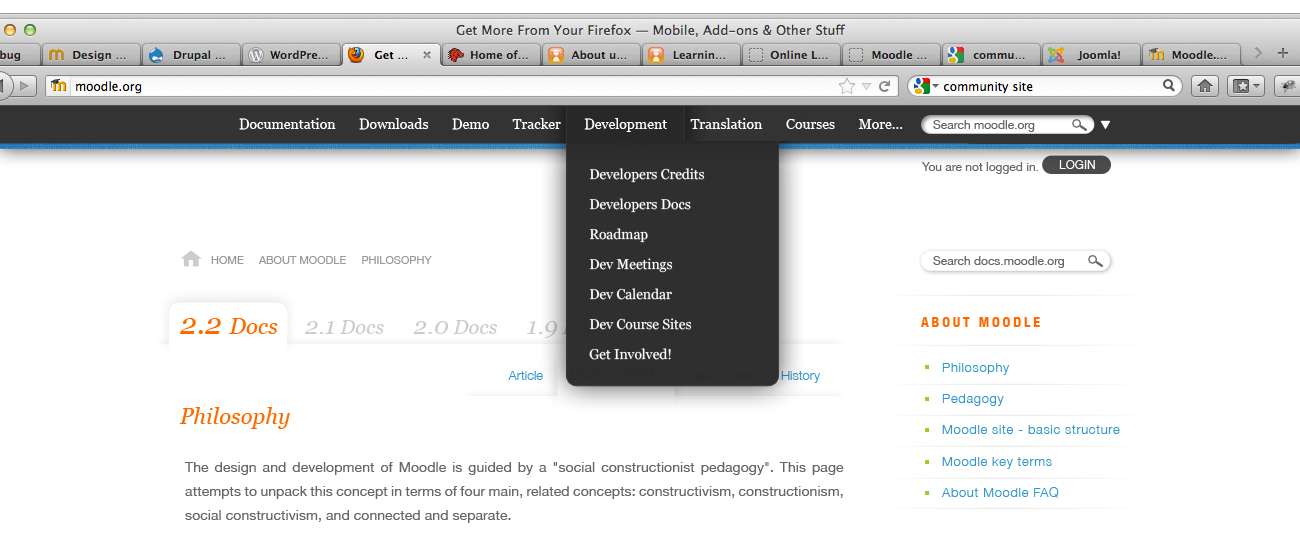The width and height of the screenshot is (1300, 542).
Task: Go to browser home page icon
Action: click(x=1205, y=86)
